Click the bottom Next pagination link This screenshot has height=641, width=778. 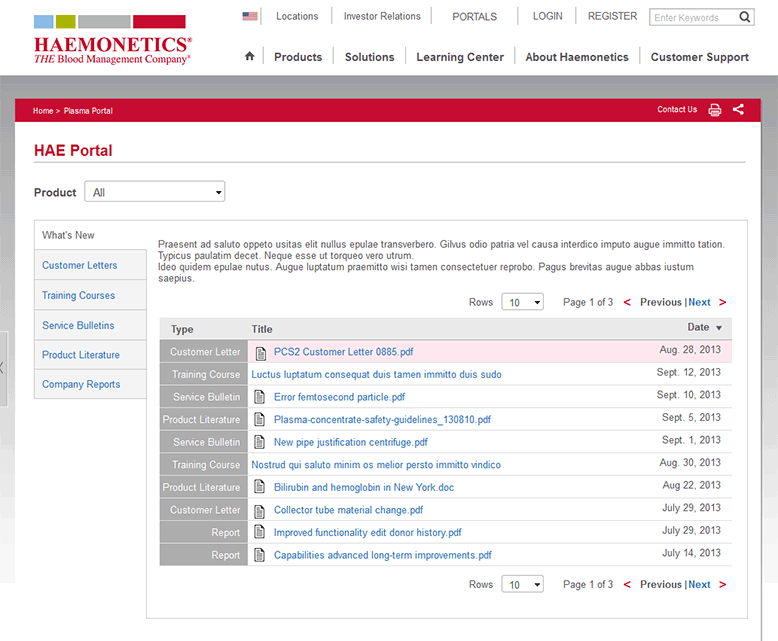pyautogui.click(x=699, y=584)
